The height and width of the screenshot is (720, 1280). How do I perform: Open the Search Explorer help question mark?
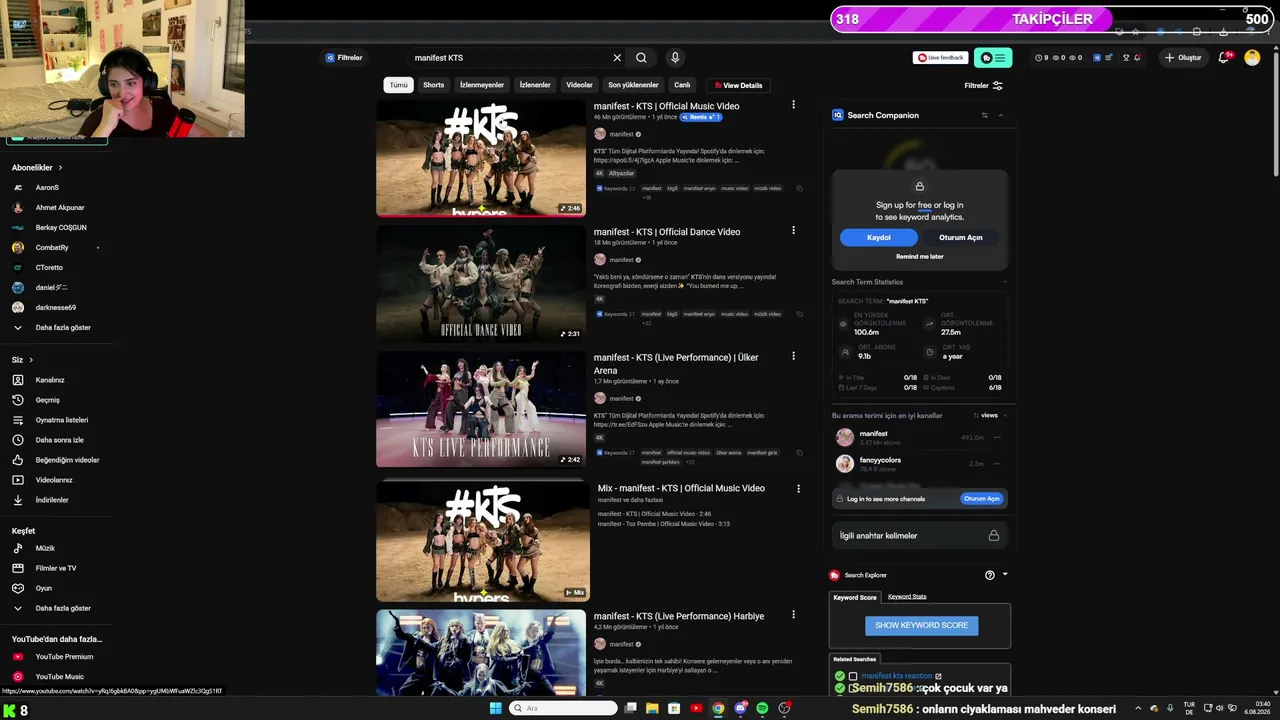pos(990,575)
